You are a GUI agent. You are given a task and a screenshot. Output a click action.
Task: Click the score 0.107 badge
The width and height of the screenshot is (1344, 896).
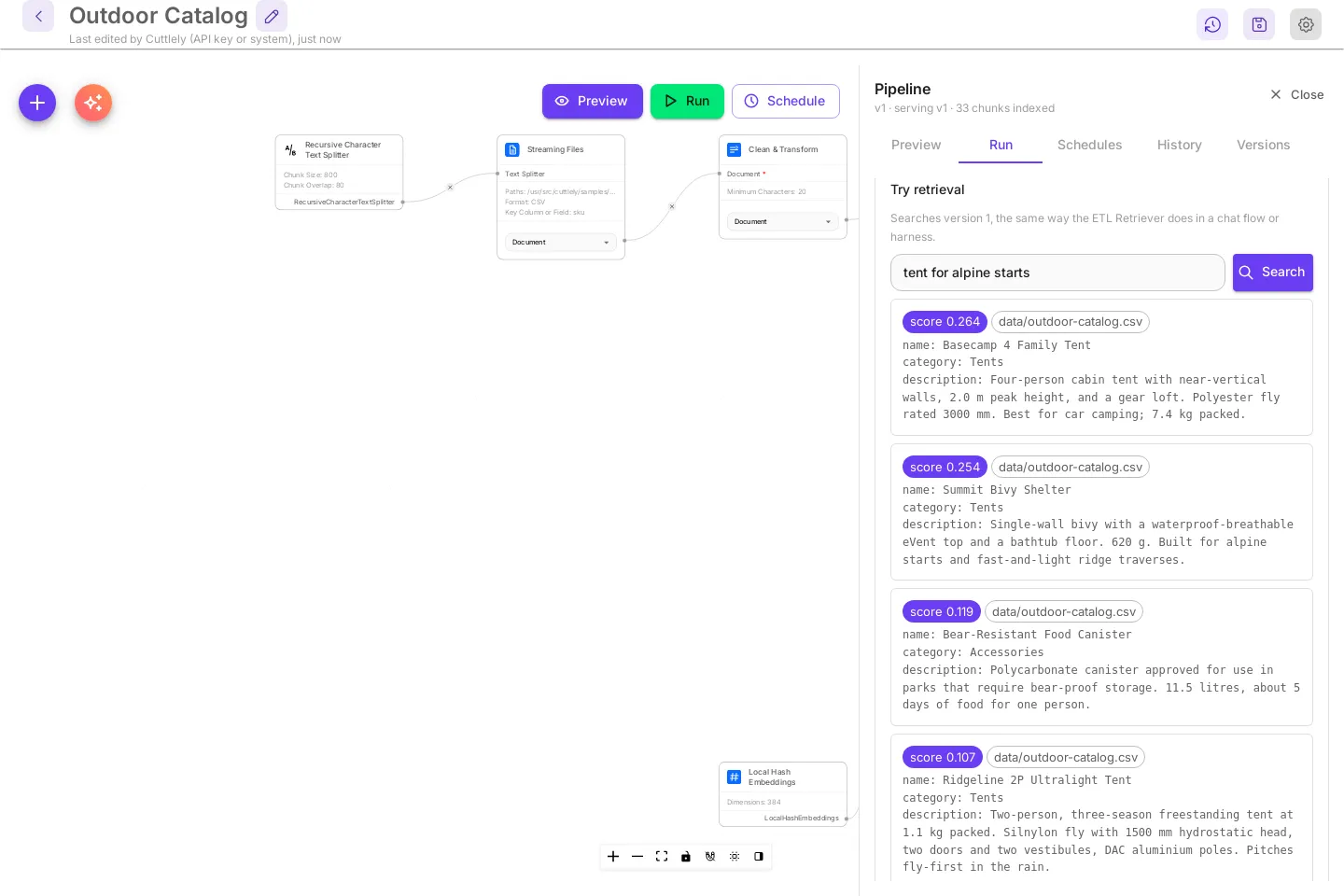(943, 757)
